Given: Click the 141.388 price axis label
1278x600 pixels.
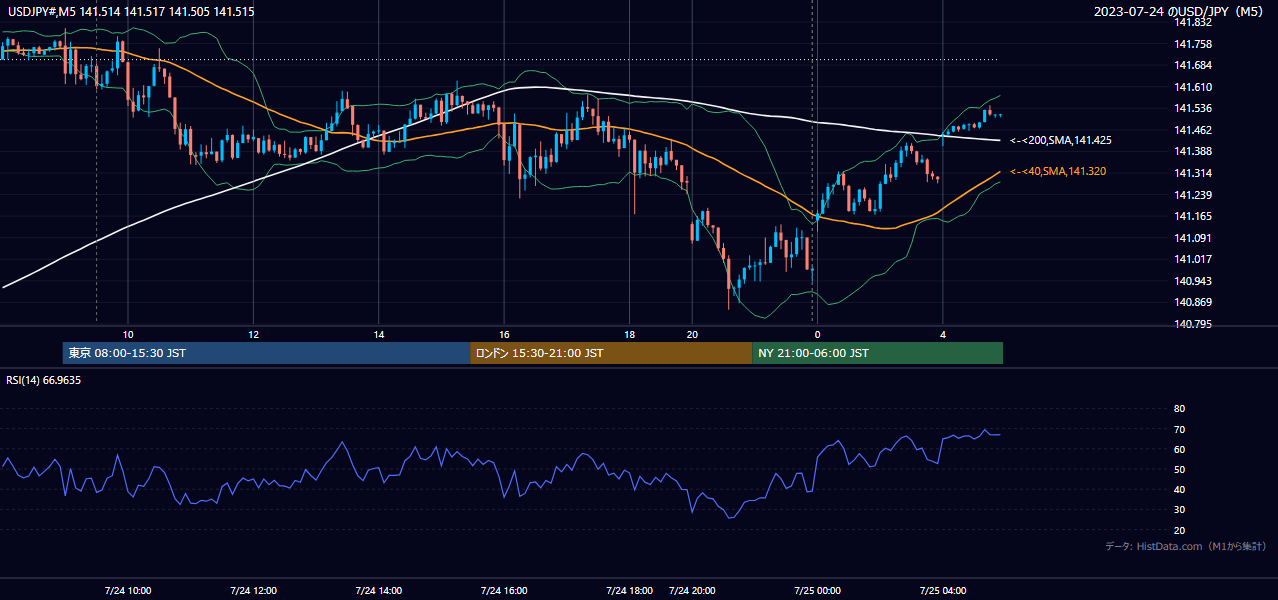Looking at the screenshot, I should tap(1193, 151).
